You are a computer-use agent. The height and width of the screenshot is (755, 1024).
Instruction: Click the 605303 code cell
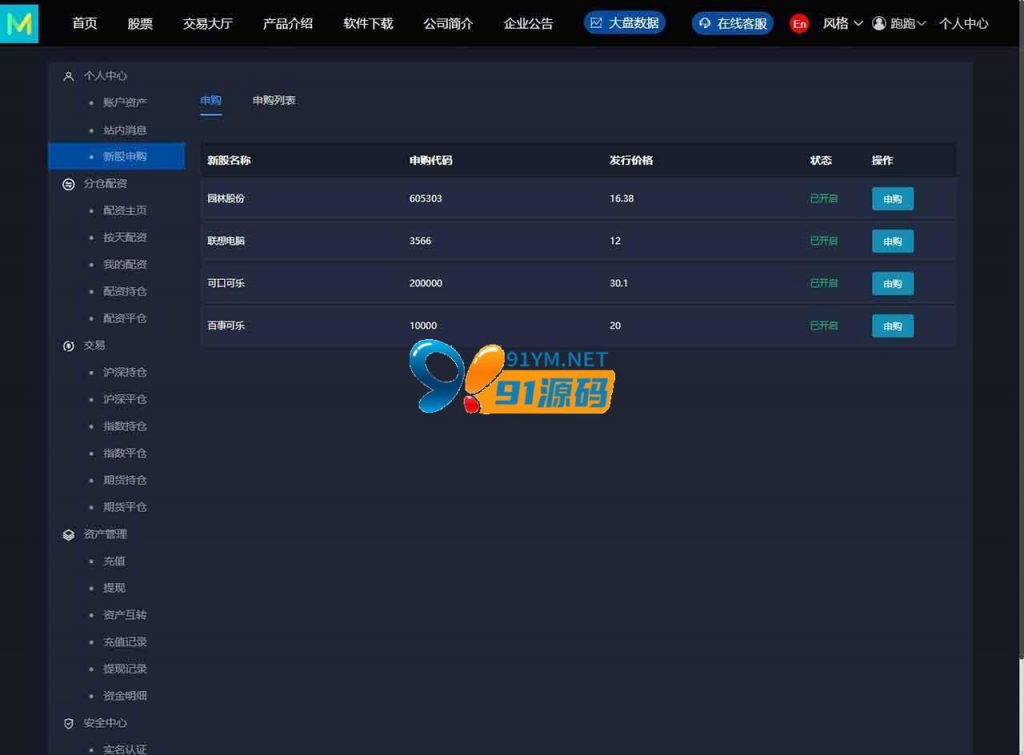pos(426,199)
